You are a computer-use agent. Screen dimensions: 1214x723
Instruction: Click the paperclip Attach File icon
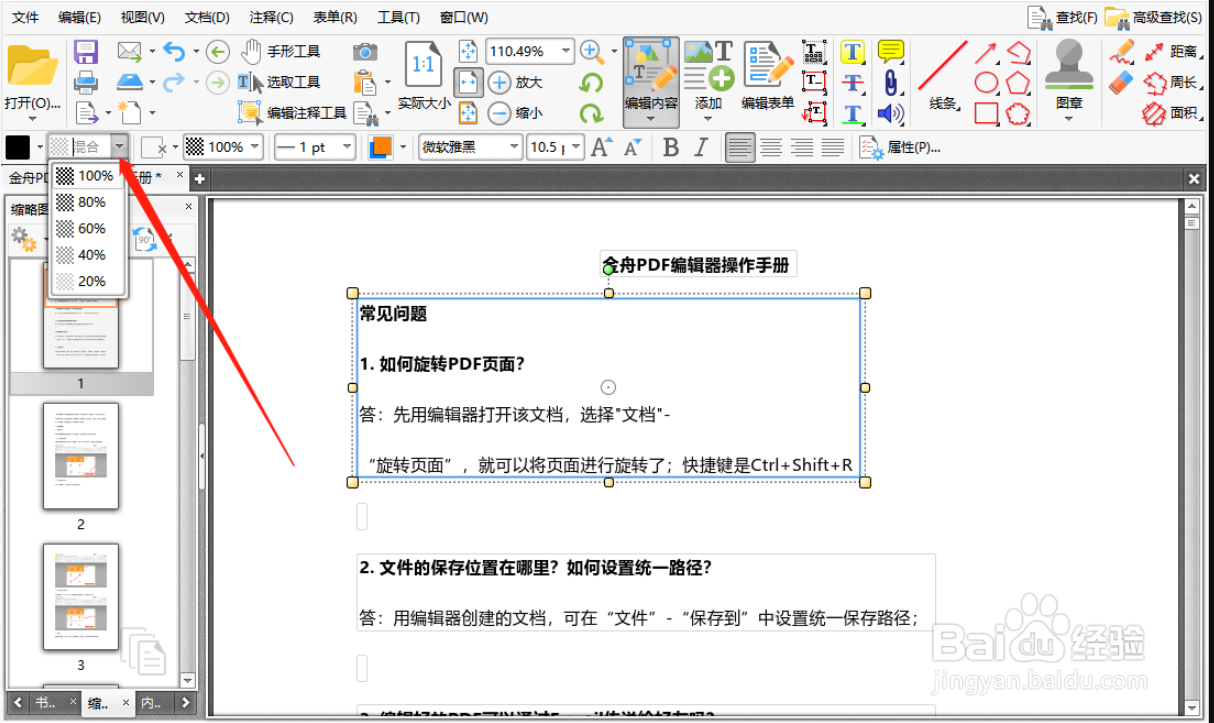click(x=890, y=82)
